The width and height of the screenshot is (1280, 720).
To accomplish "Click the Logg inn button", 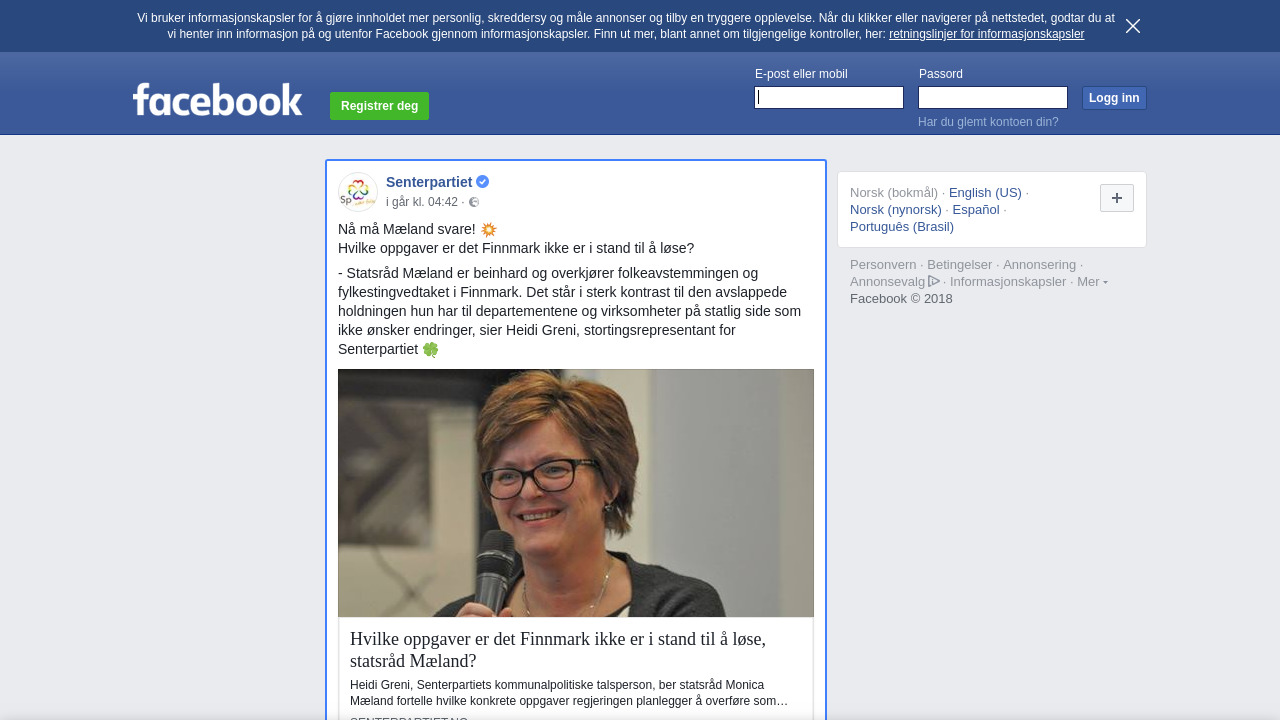I will tap(1114, 98).
